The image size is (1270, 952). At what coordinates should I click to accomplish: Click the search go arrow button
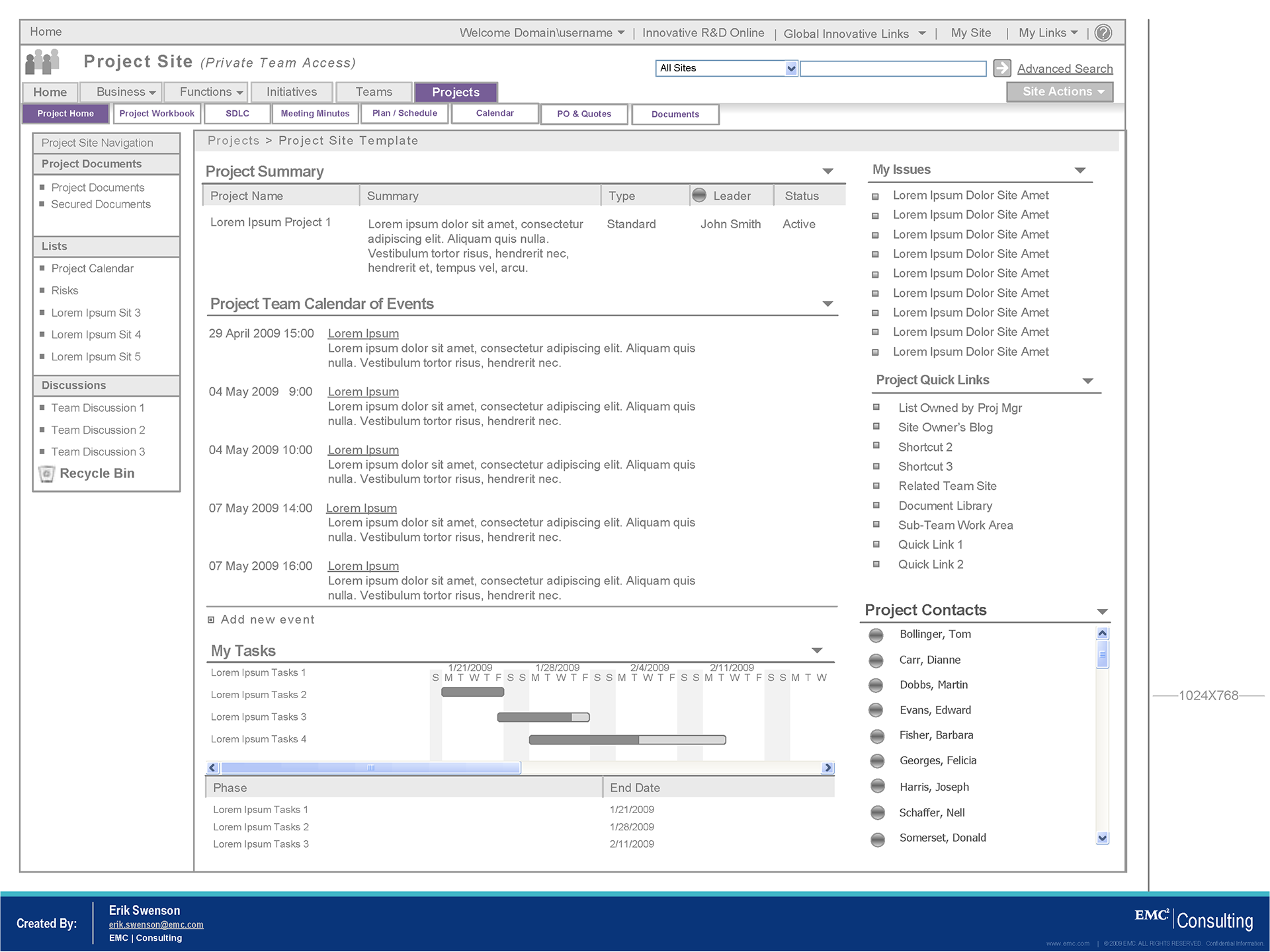click(1002, 67)
